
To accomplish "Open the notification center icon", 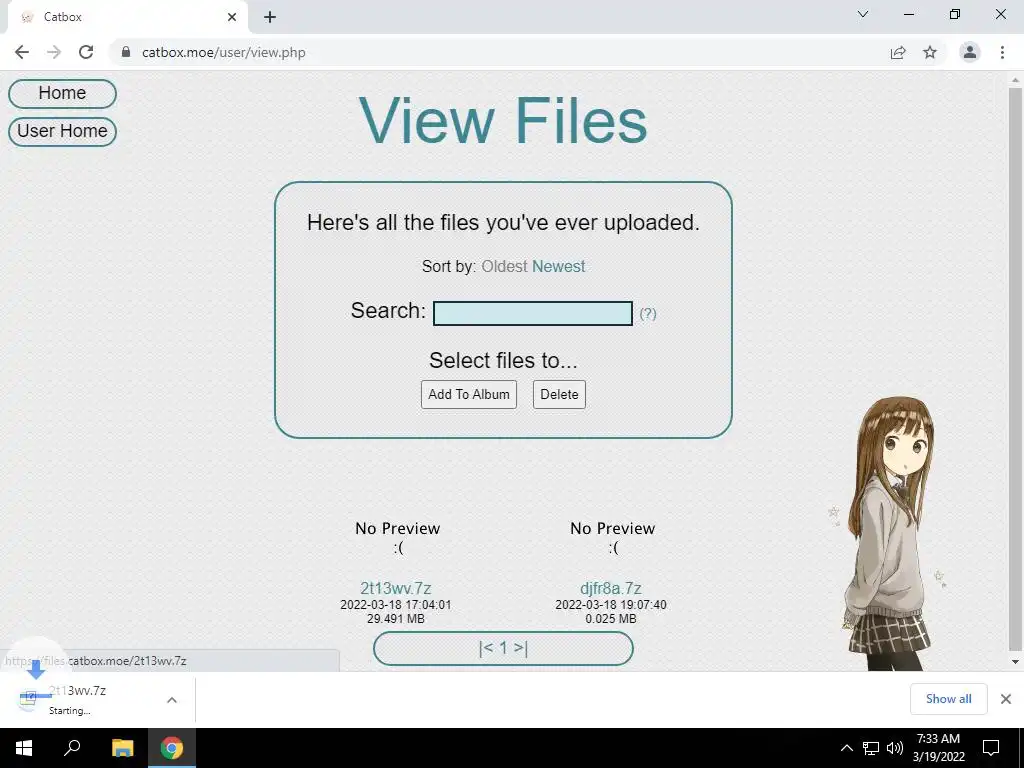I will coord(991,748).
